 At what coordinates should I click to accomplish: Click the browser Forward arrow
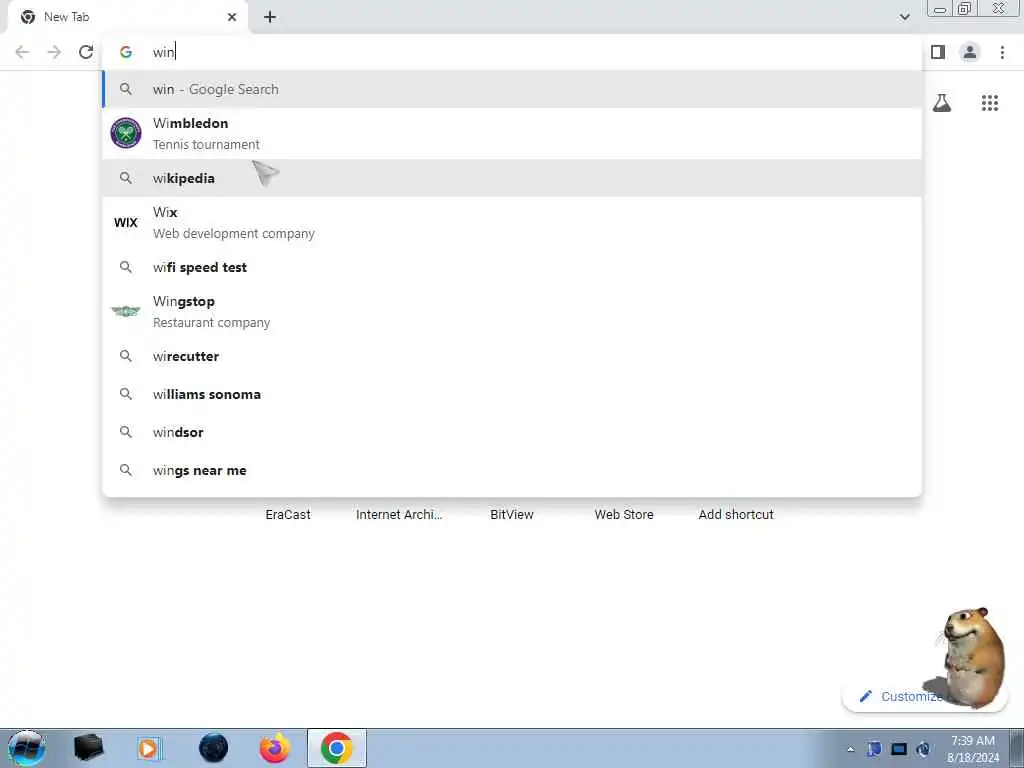tap(54, 52)
